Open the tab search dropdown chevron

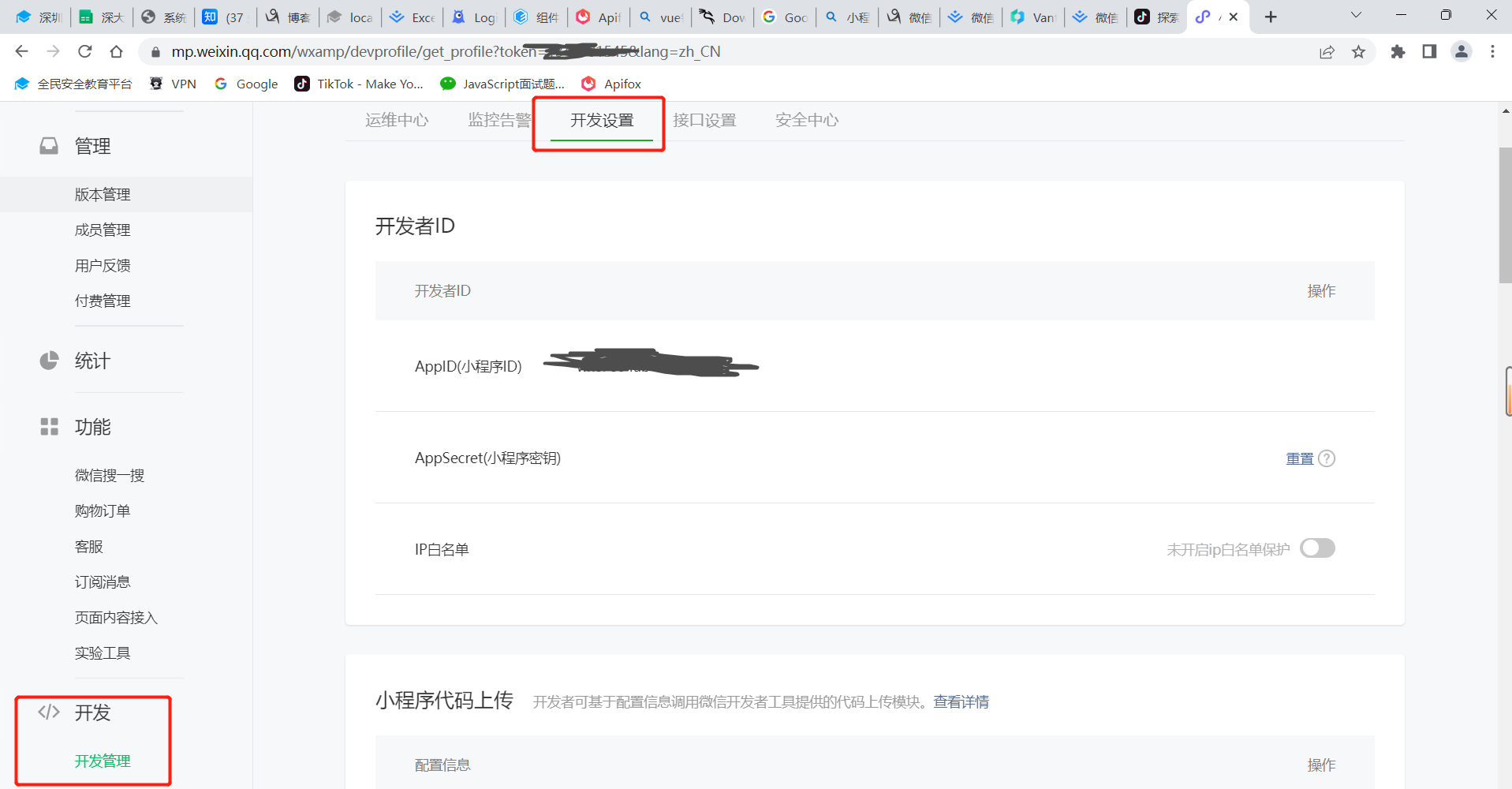pos(1356,16)
